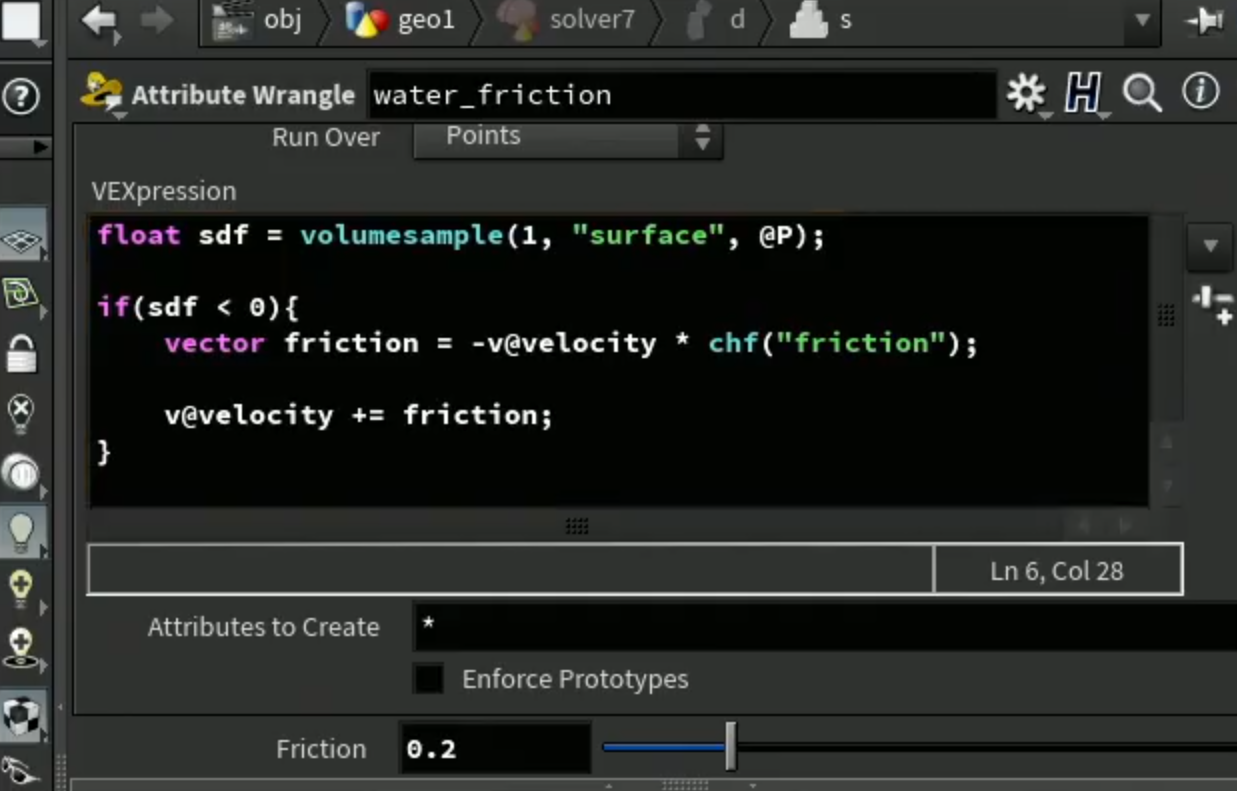
Task: Click the question mark help icon
Action: (21, 97)
